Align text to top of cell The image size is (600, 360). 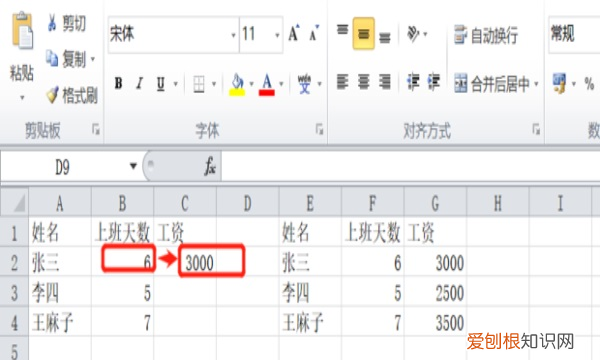(342, 31)
